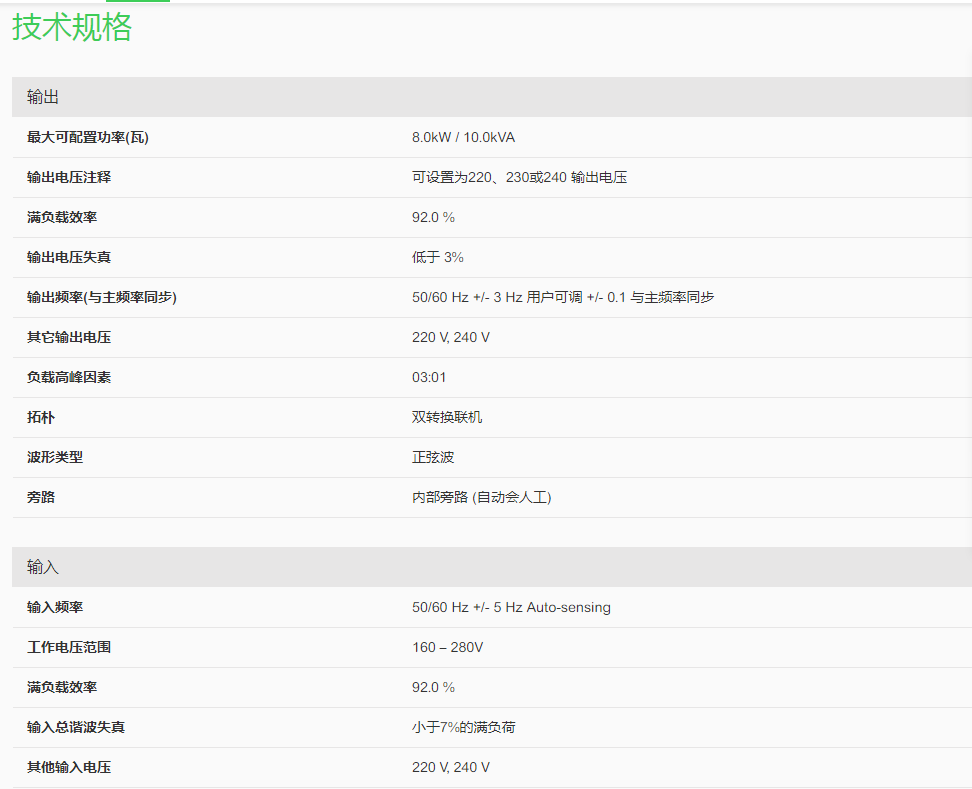Click the 160 – 280V voltage range value

coord(447,647)
